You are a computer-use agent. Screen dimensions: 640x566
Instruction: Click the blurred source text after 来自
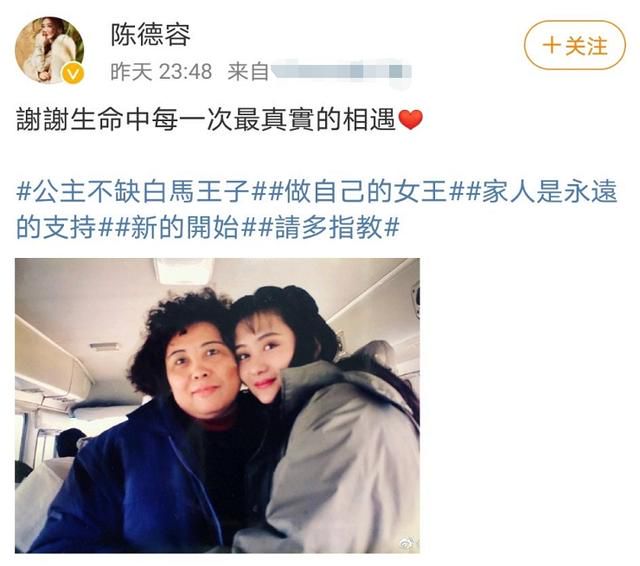coord(341,72)
